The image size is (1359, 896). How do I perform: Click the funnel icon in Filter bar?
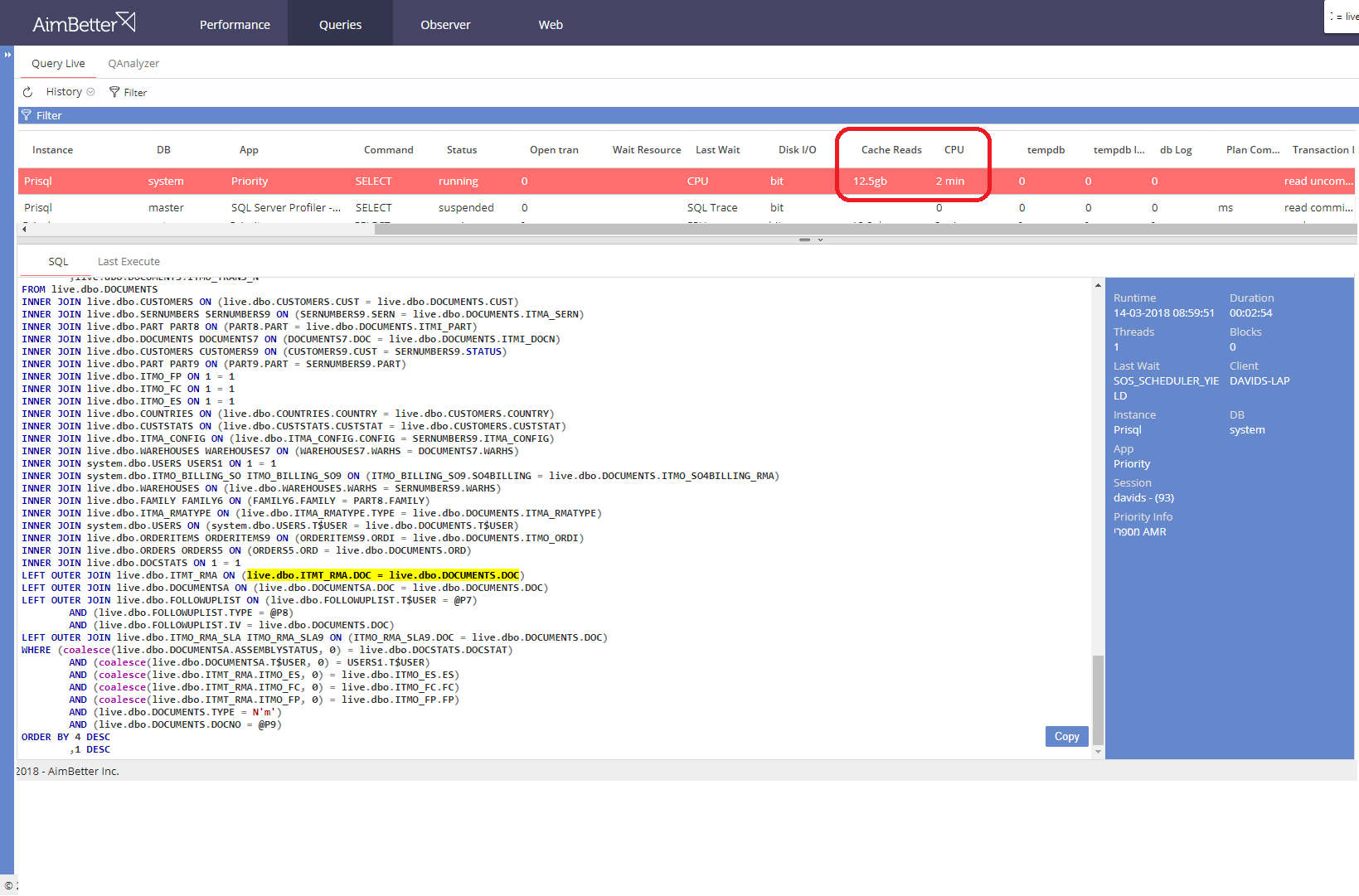(27, 115)
